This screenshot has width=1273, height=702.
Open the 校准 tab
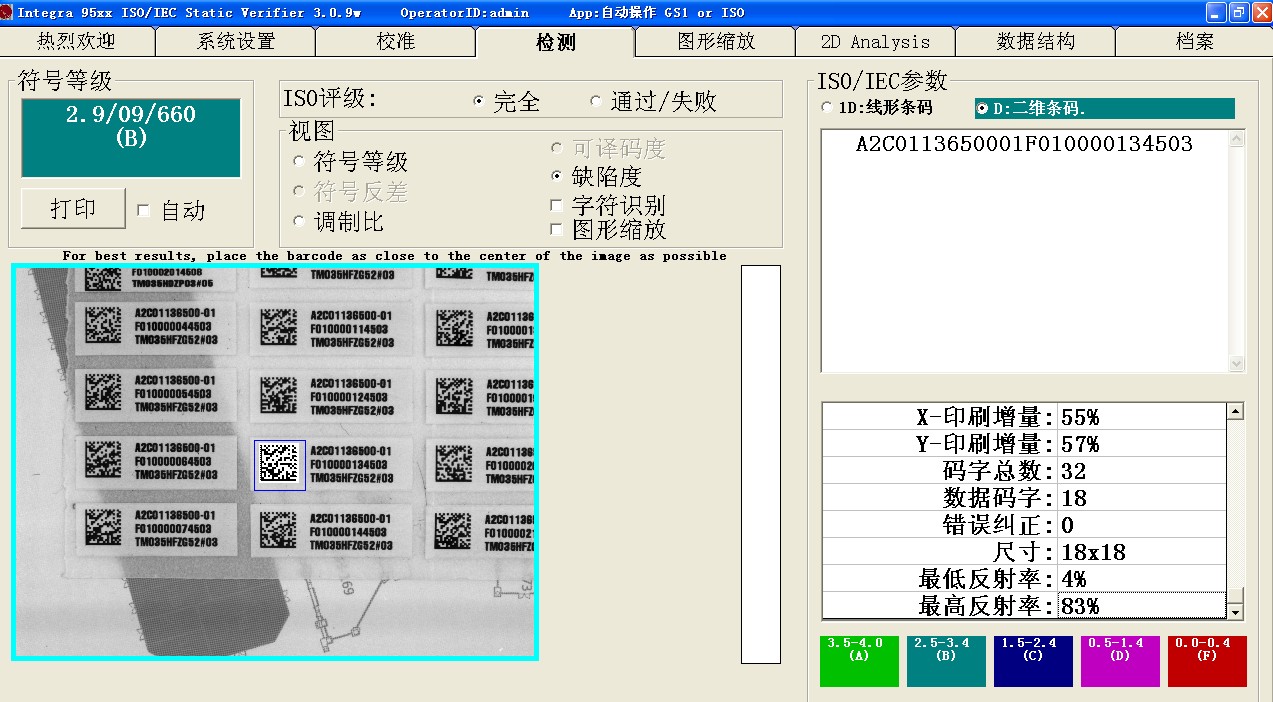tap(396, 42)
